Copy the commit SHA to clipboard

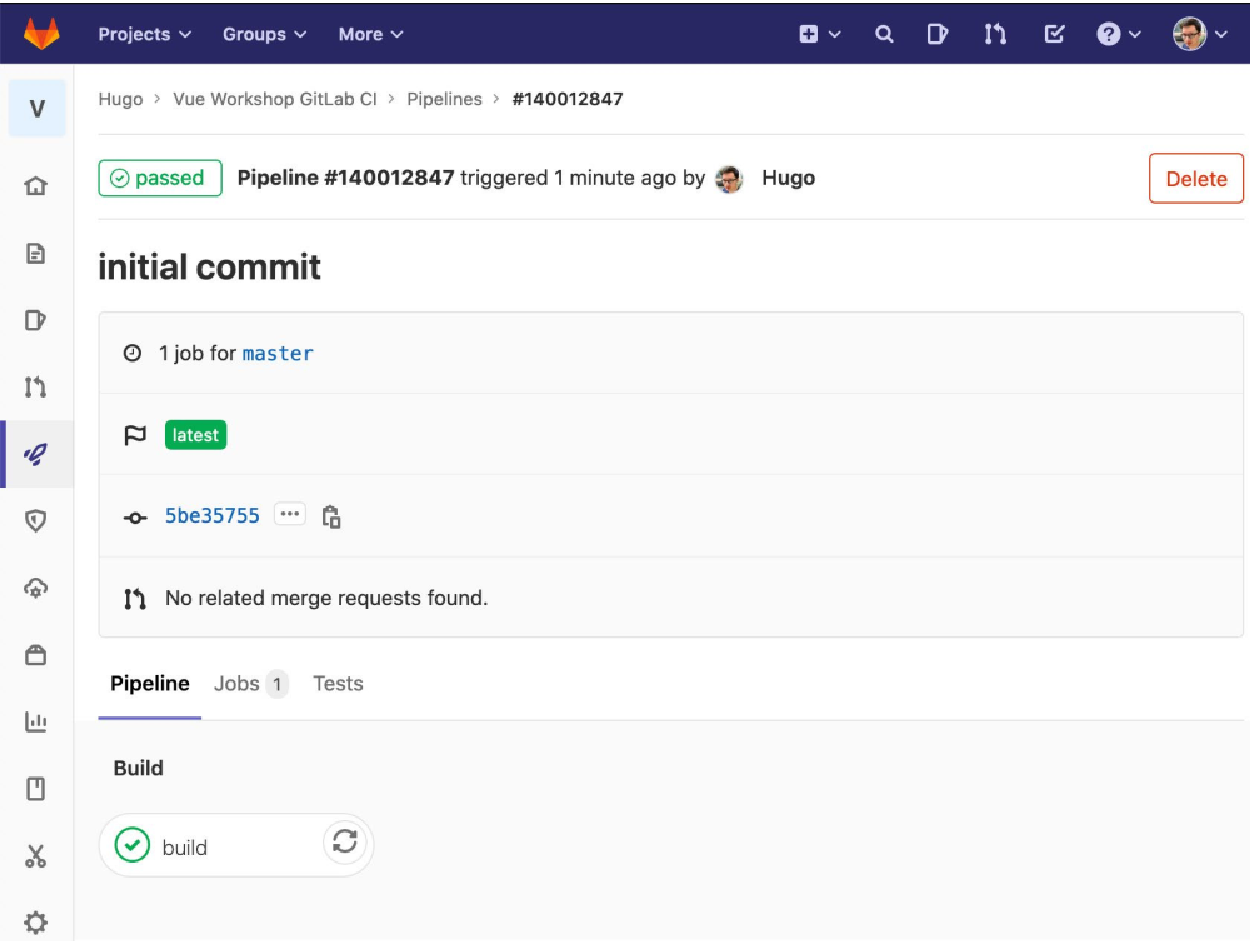332,516
